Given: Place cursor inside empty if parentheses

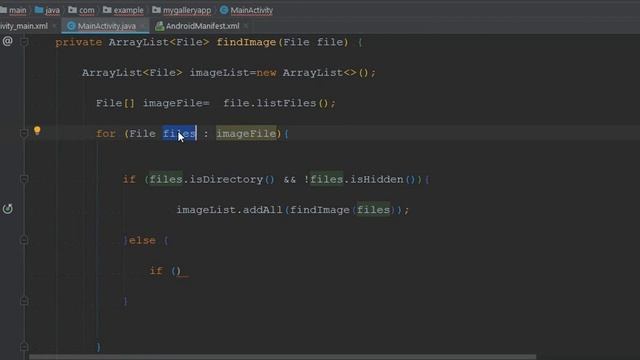Looking at the screenshot, I should tap(176, 271).
